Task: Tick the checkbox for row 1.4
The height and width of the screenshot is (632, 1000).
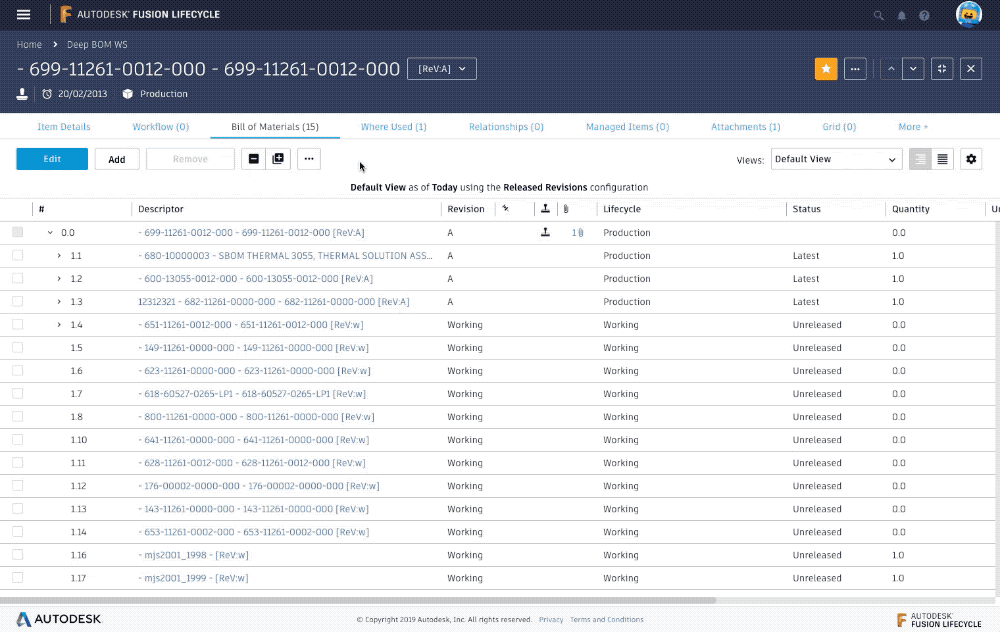Action: 17,324
